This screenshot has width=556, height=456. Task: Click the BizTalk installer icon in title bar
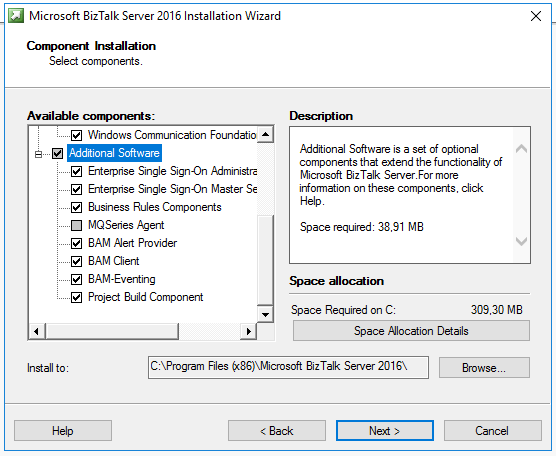pyautogui.click(x=16, y=16)
